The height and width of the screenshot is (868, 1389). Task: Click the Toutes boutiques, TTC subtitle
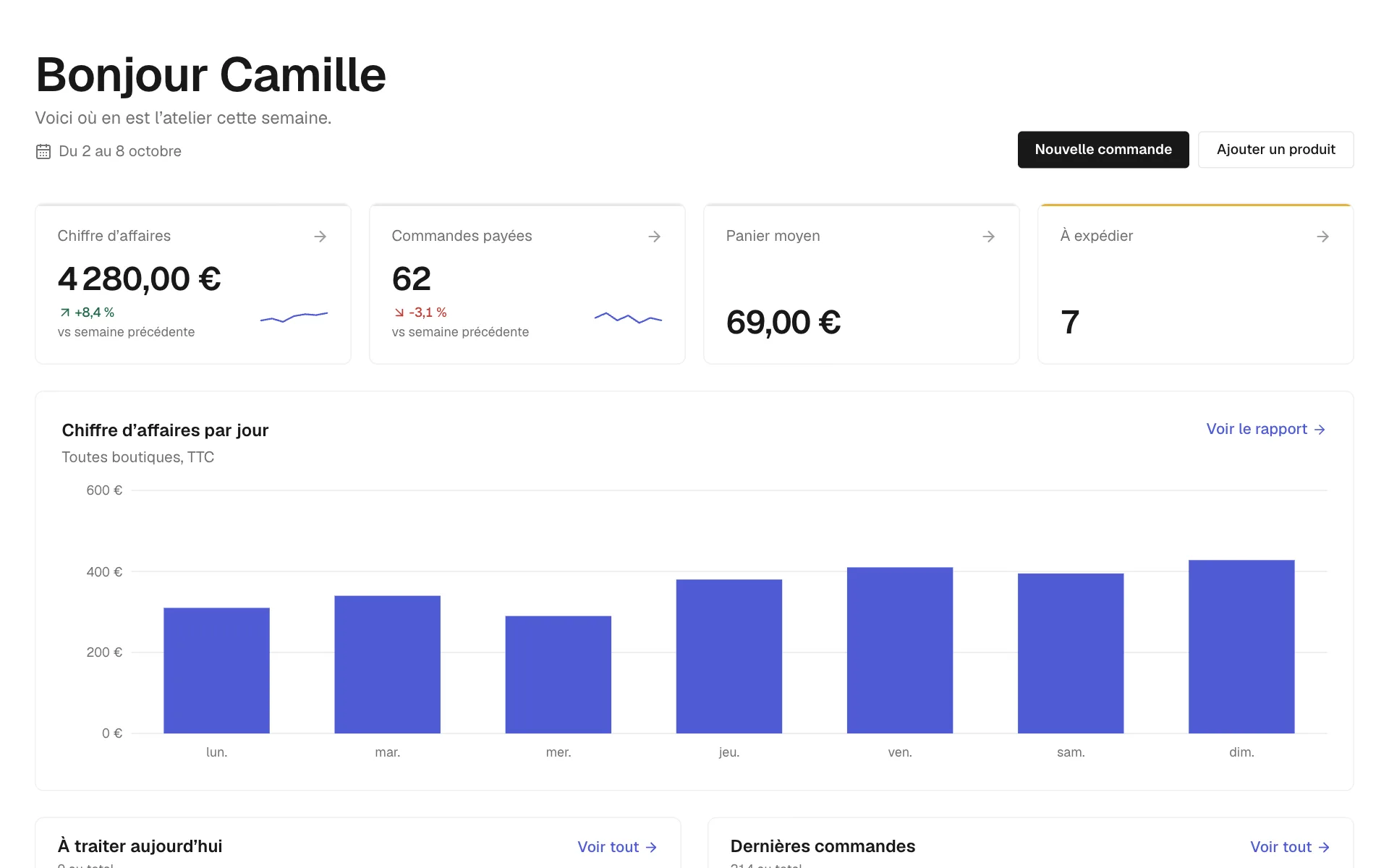point(138,457)
